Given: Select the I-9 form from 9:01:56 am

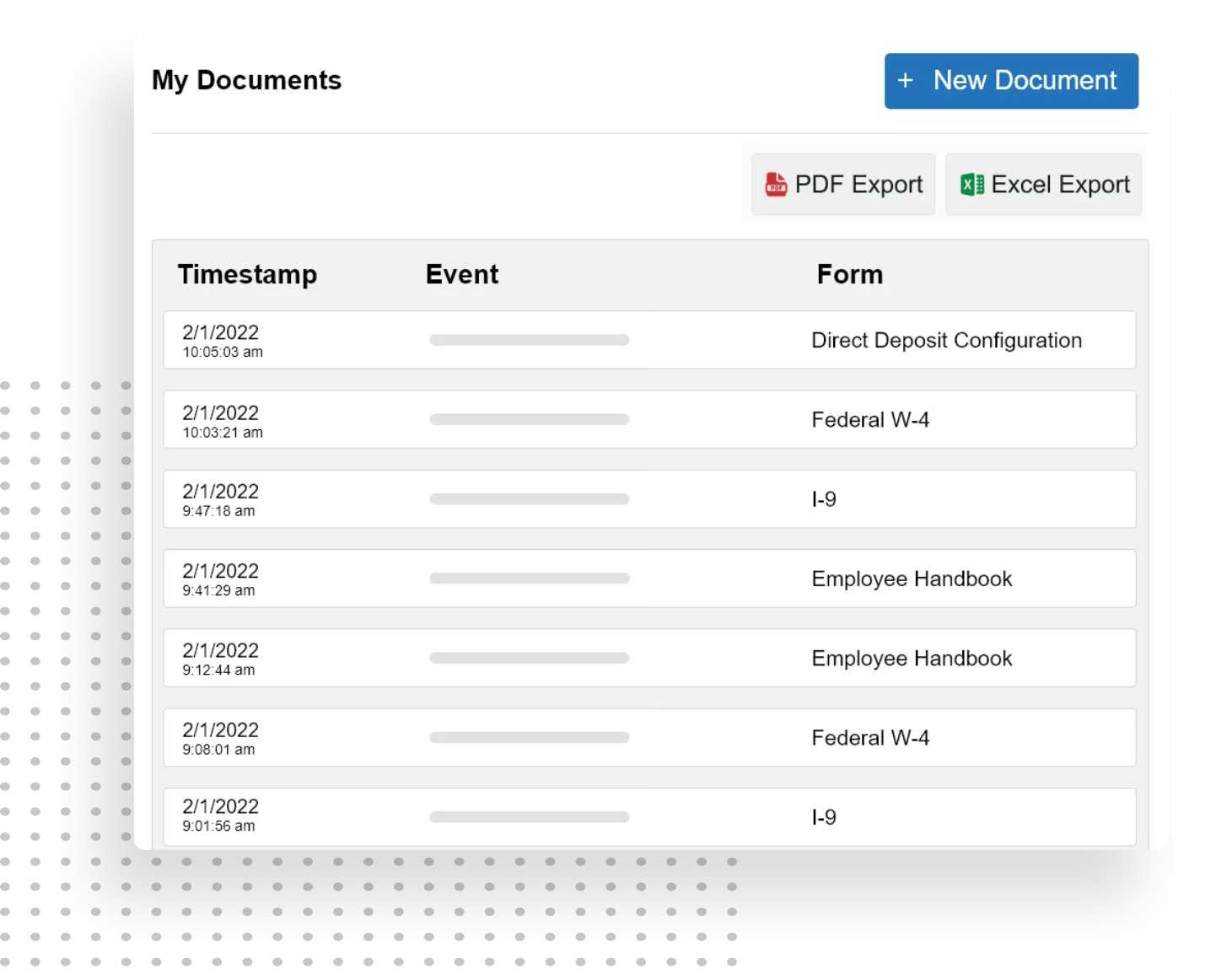Looking at the screenshot, I should [824, 817].
